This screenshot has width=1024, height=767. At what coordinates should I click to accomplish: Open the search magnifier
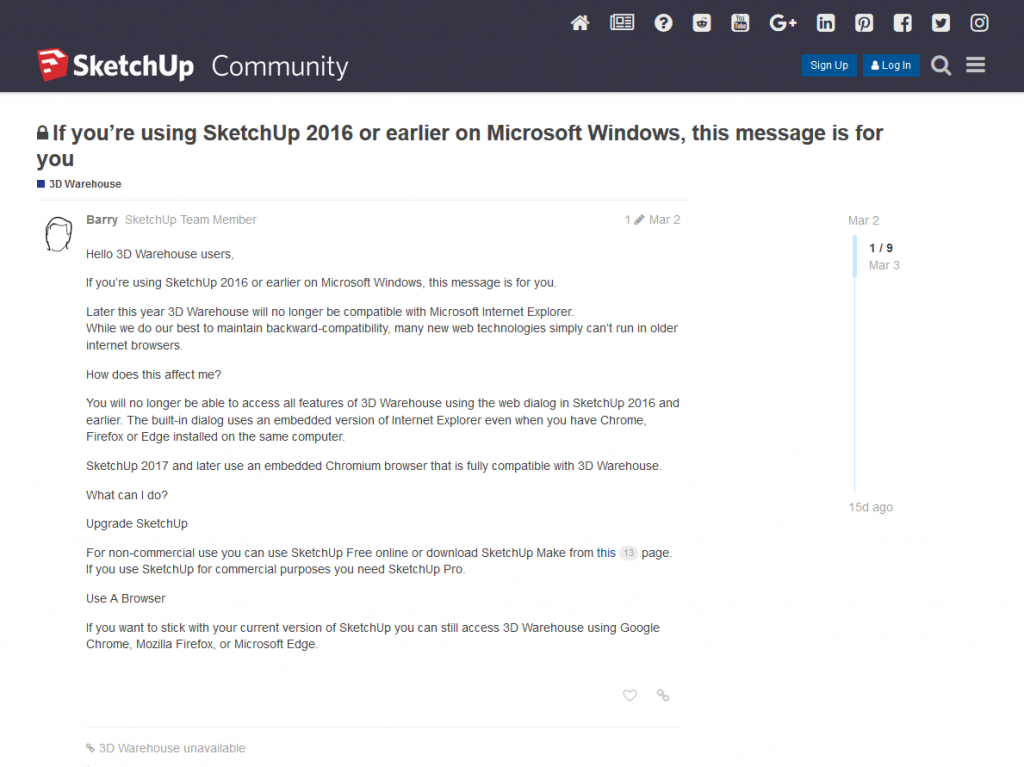click(x=941, y=66)
